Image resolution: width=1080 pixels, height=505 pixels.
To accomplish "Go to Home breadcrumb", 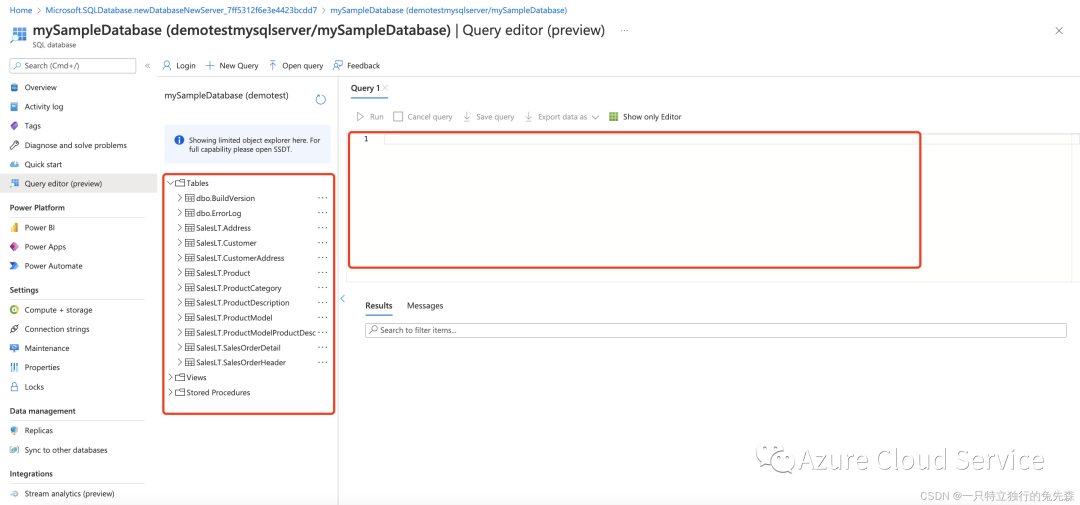I will point(21,10).
